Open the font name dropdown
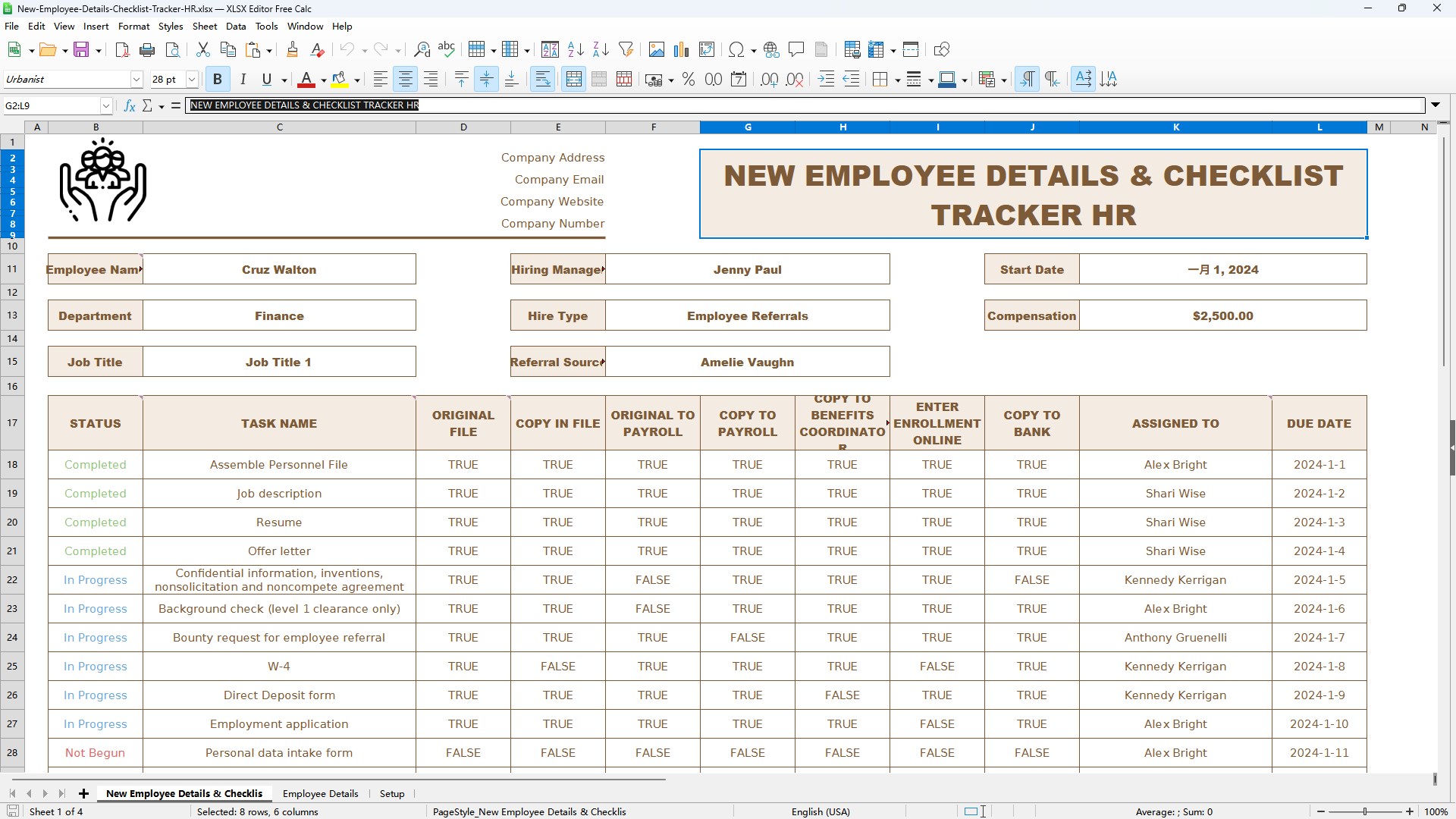This screenshot has width=1456, height=819. tap(136, 79)
